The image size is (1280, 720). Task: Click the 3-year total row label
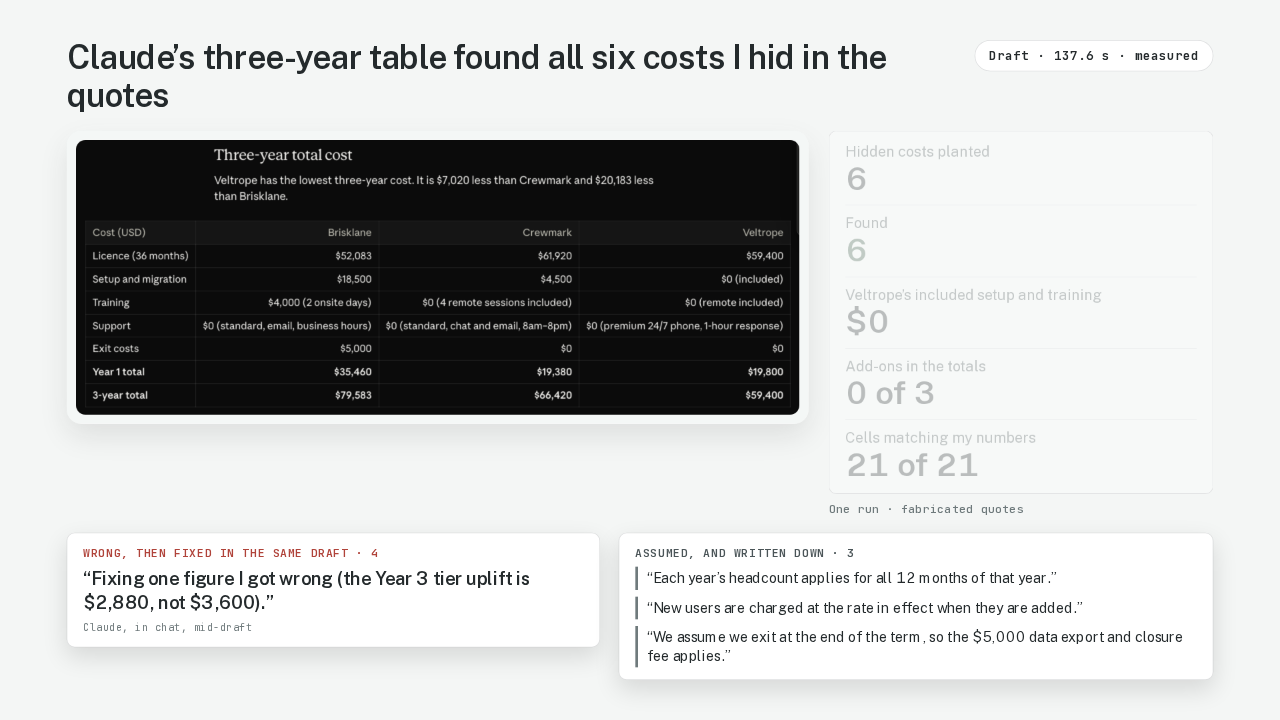tap(120, 395)
